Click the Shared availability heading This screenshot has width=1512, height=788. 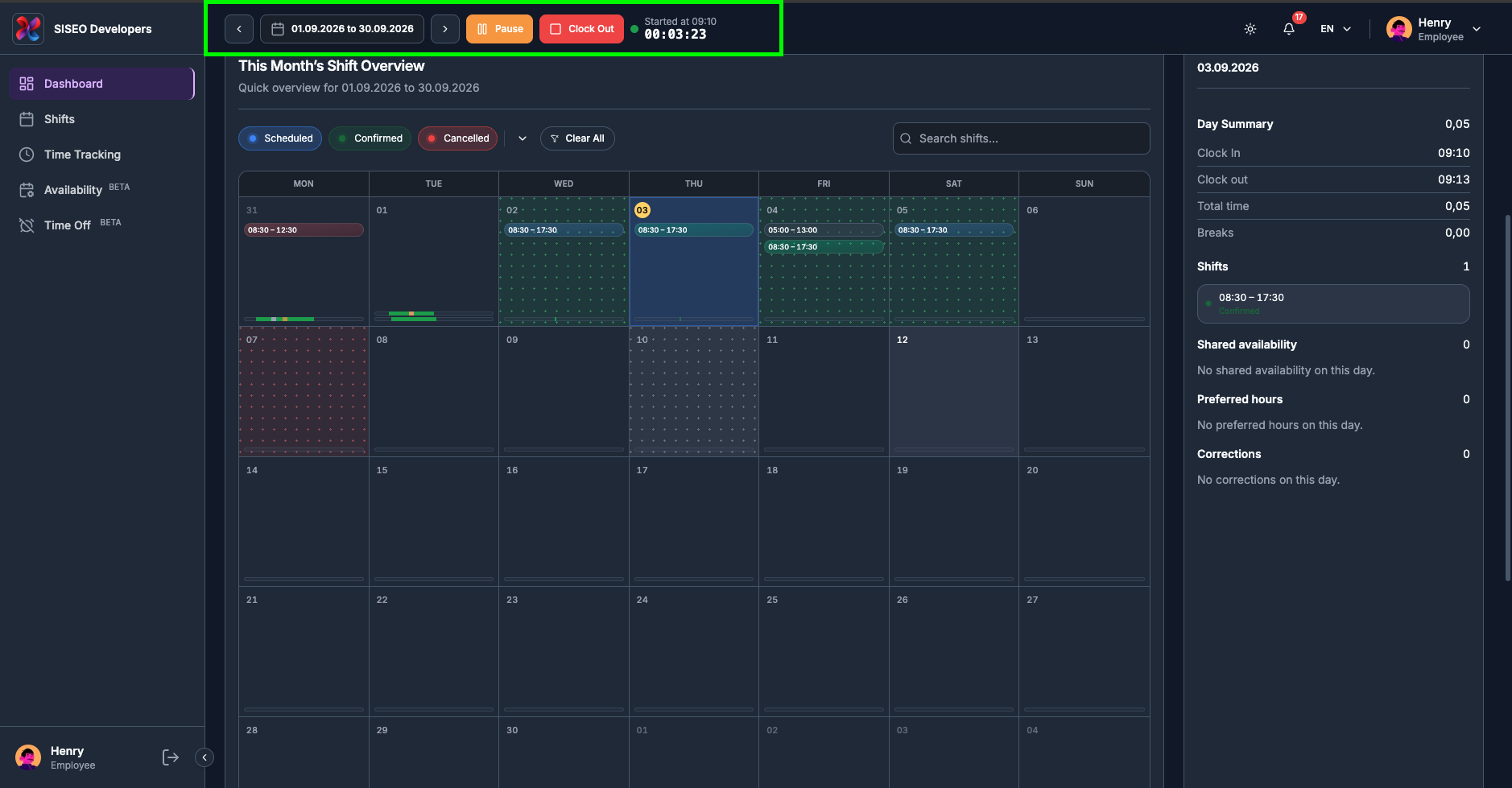coord(1246,344)
